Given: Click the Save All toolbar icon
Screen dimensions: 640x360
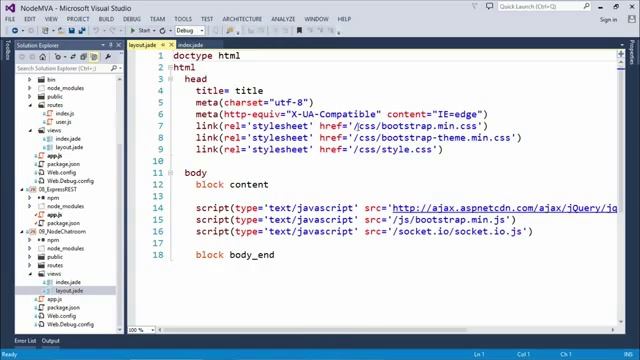Looking at the screenshot, I should (x=82, y=31).
